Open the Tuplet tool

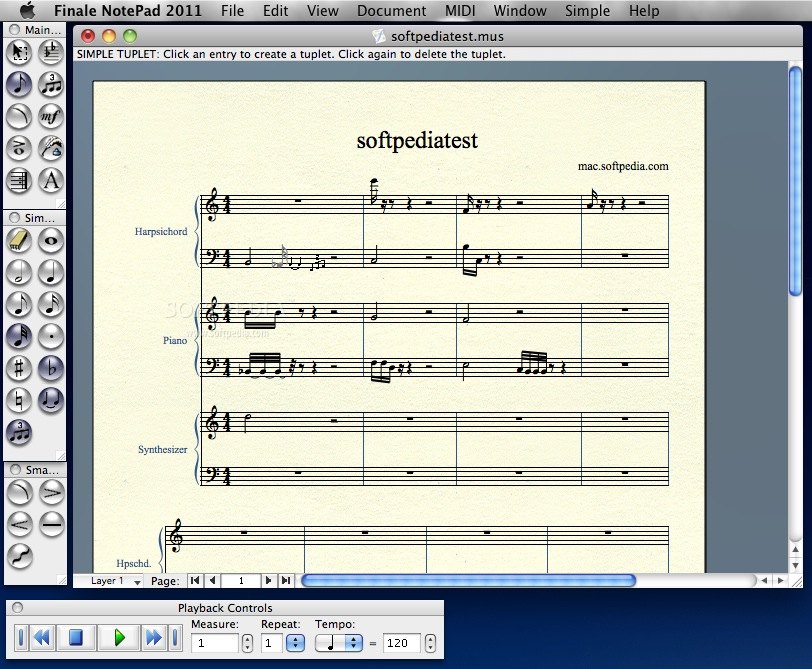[x=51, y=85]
